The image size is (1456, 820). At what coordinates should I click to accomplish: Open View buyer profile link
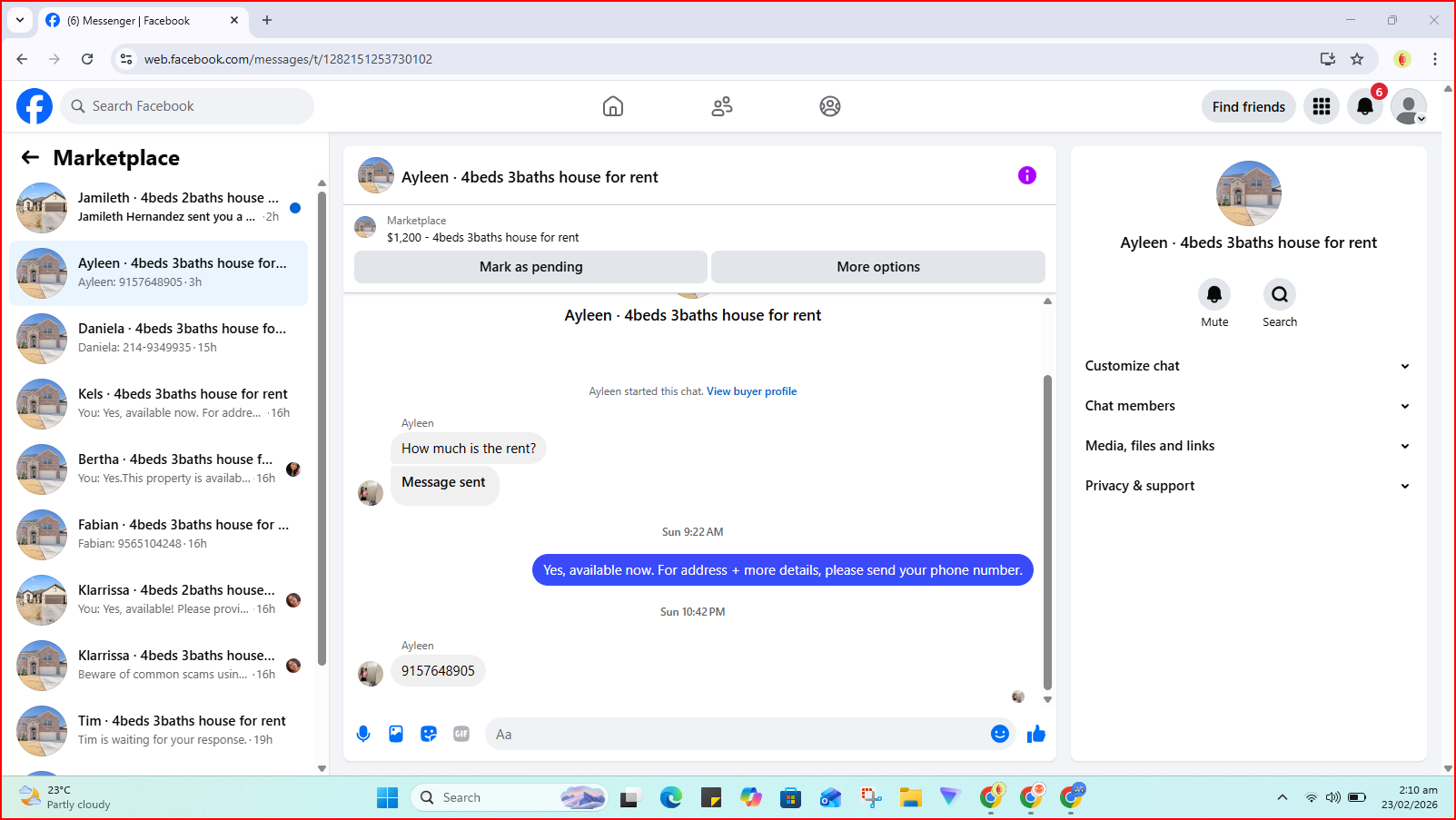point(752,391)
